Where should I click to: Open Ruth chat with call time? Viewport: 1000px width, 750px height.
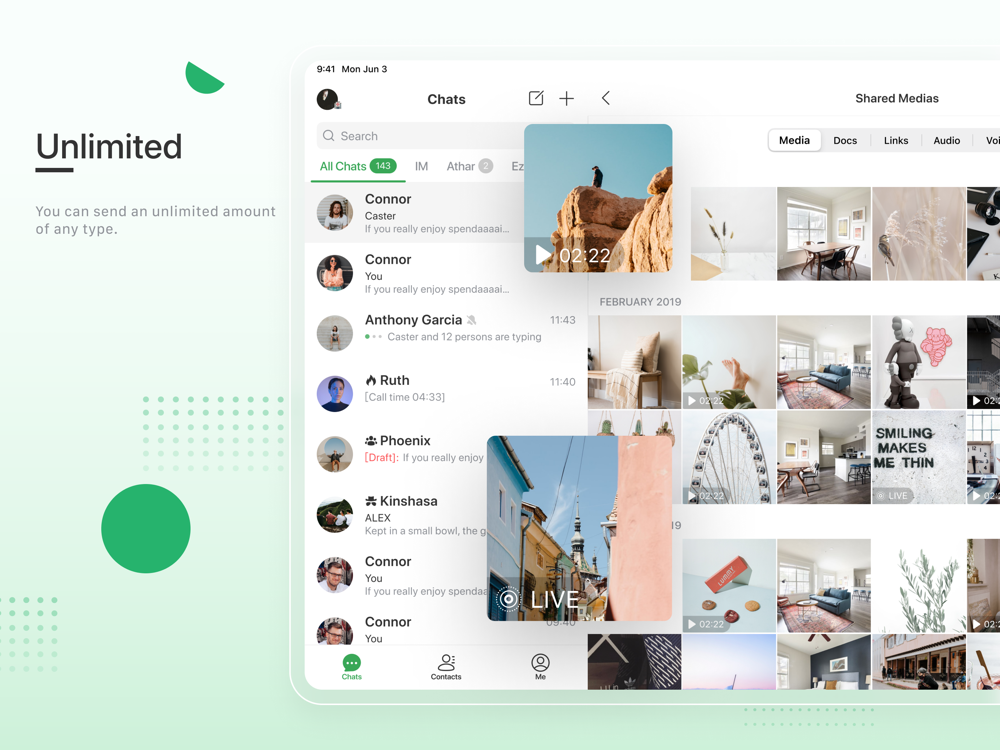point(446,393)
